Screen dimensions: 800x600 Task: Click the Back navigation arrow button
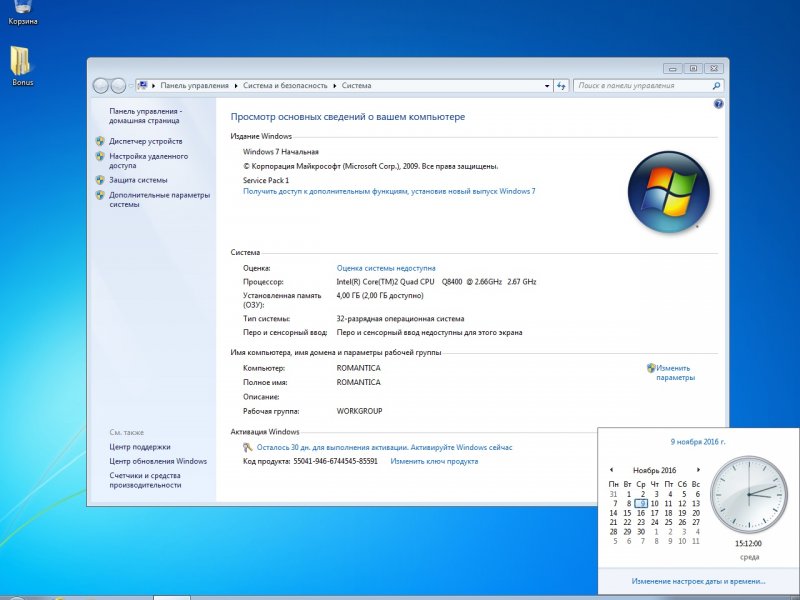pyautogui.click(x=101, y=86)
